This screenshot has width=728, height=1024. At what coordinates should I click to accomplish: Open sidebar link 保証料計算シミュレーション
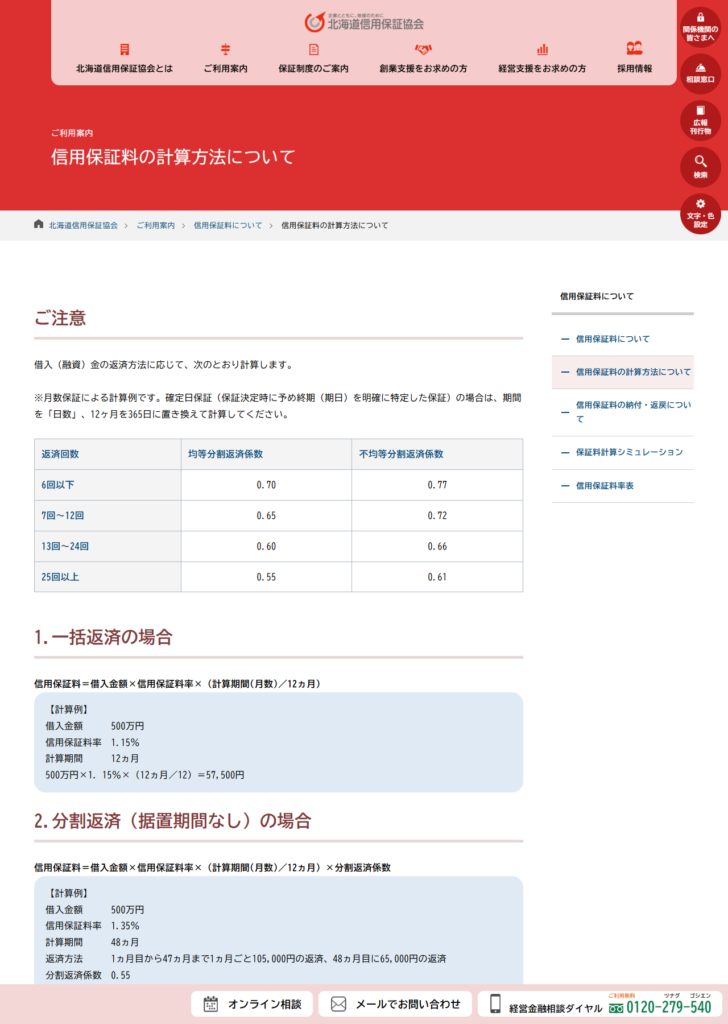pos(629,452)
